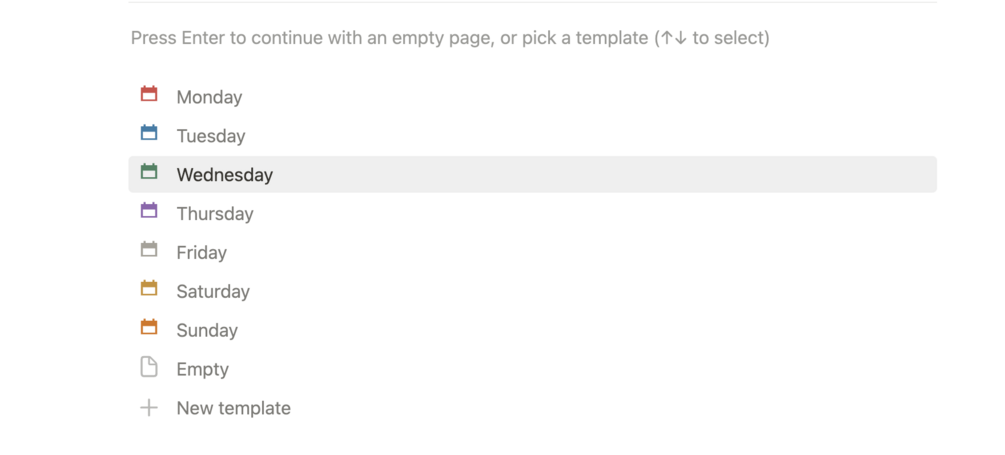The height and width of the screenshot is (455, 1005).
Task: Select the Monday template
Action: [209, 97]
